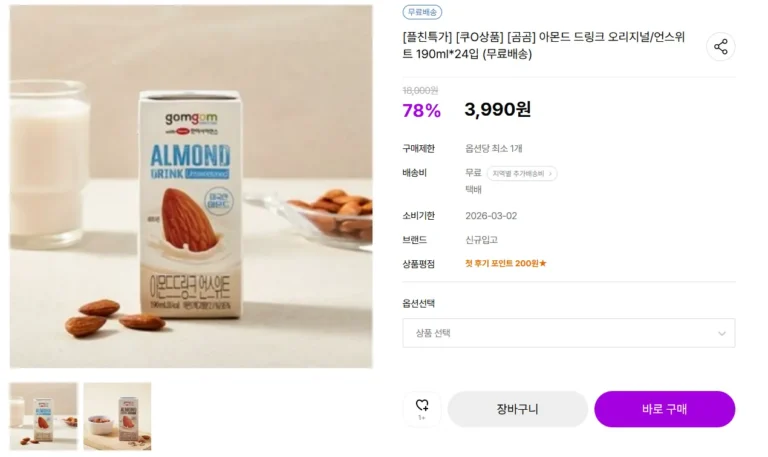Expand 지역별 추가배송비 shipping info

[521, 174]
